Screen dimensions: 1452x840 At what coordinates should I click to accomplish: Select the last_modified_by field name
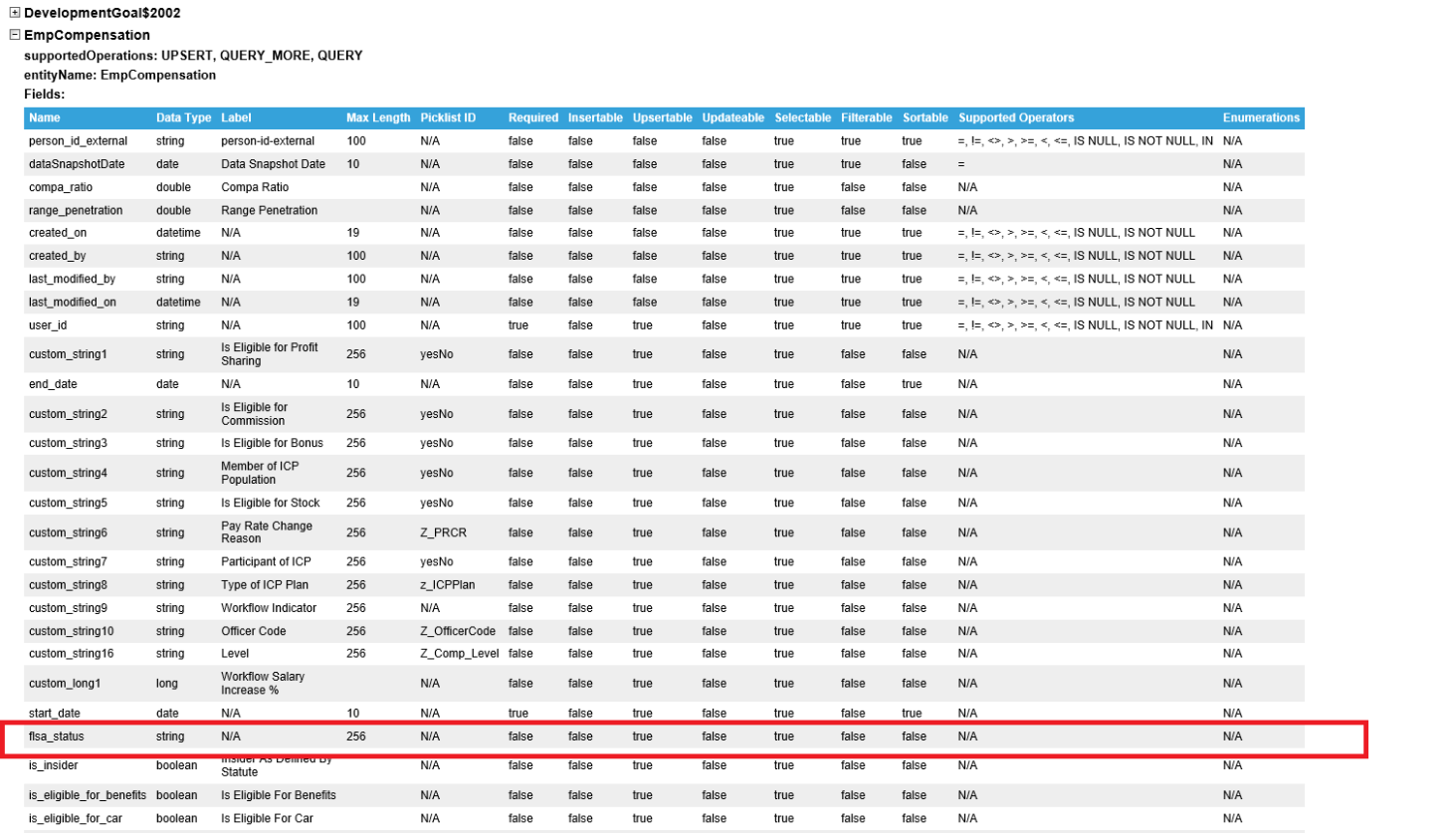tap(72, 279)
